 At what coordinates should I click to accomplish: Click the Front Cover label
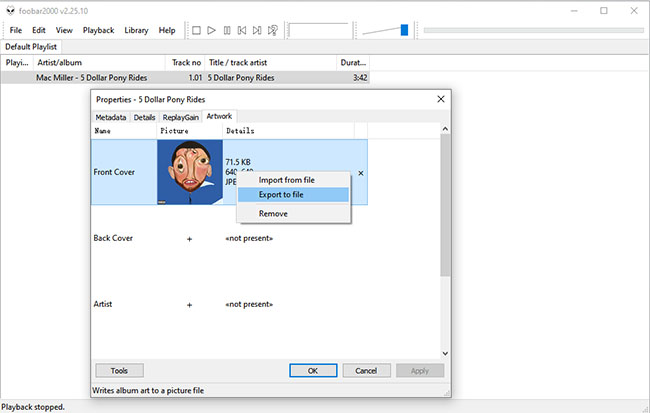click(114, 172)
